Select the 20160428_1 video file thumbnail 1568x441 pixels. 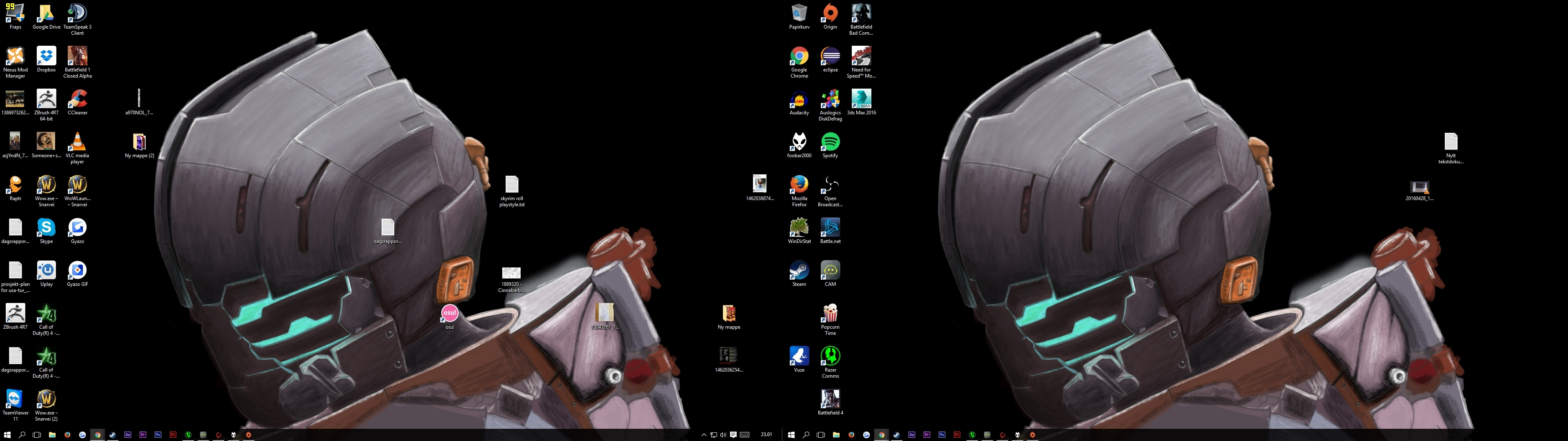pos(1419,191)
